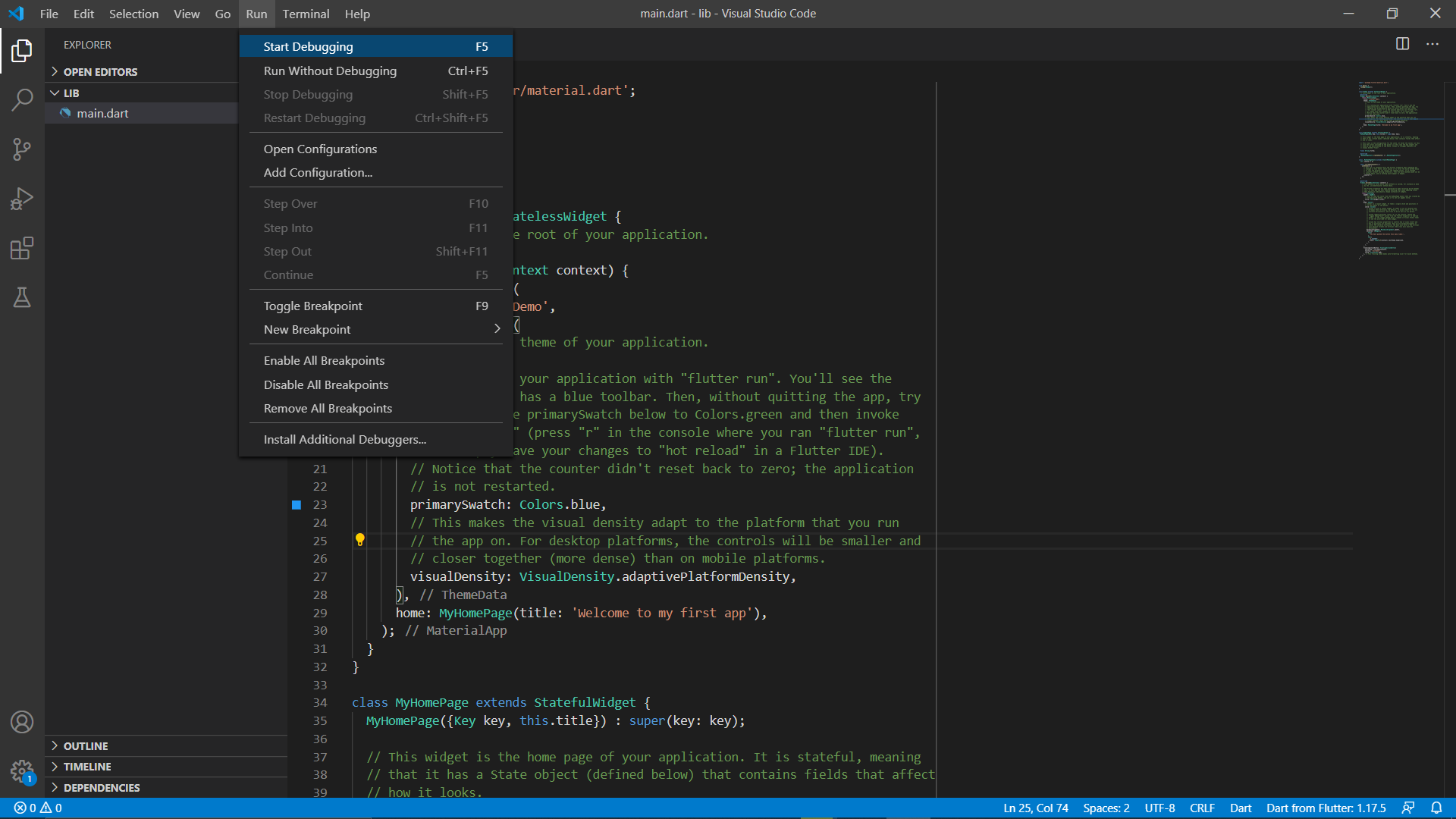Screen dimensions: 1456x819
Task: Open the Search view in activity bar
Action: pos(22,99)
